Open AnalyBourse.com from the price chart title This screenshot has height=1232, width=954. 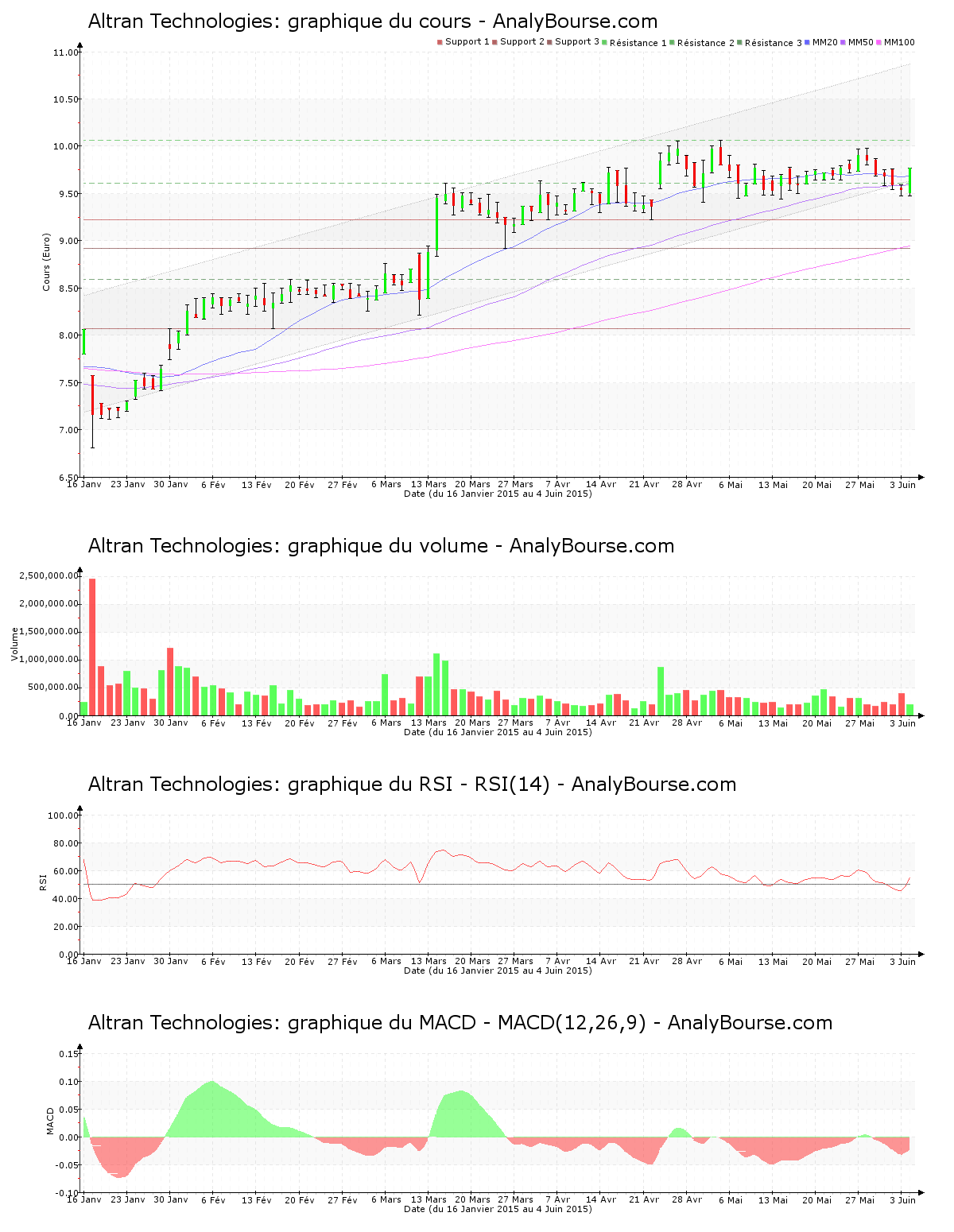[x=576, y=21]
